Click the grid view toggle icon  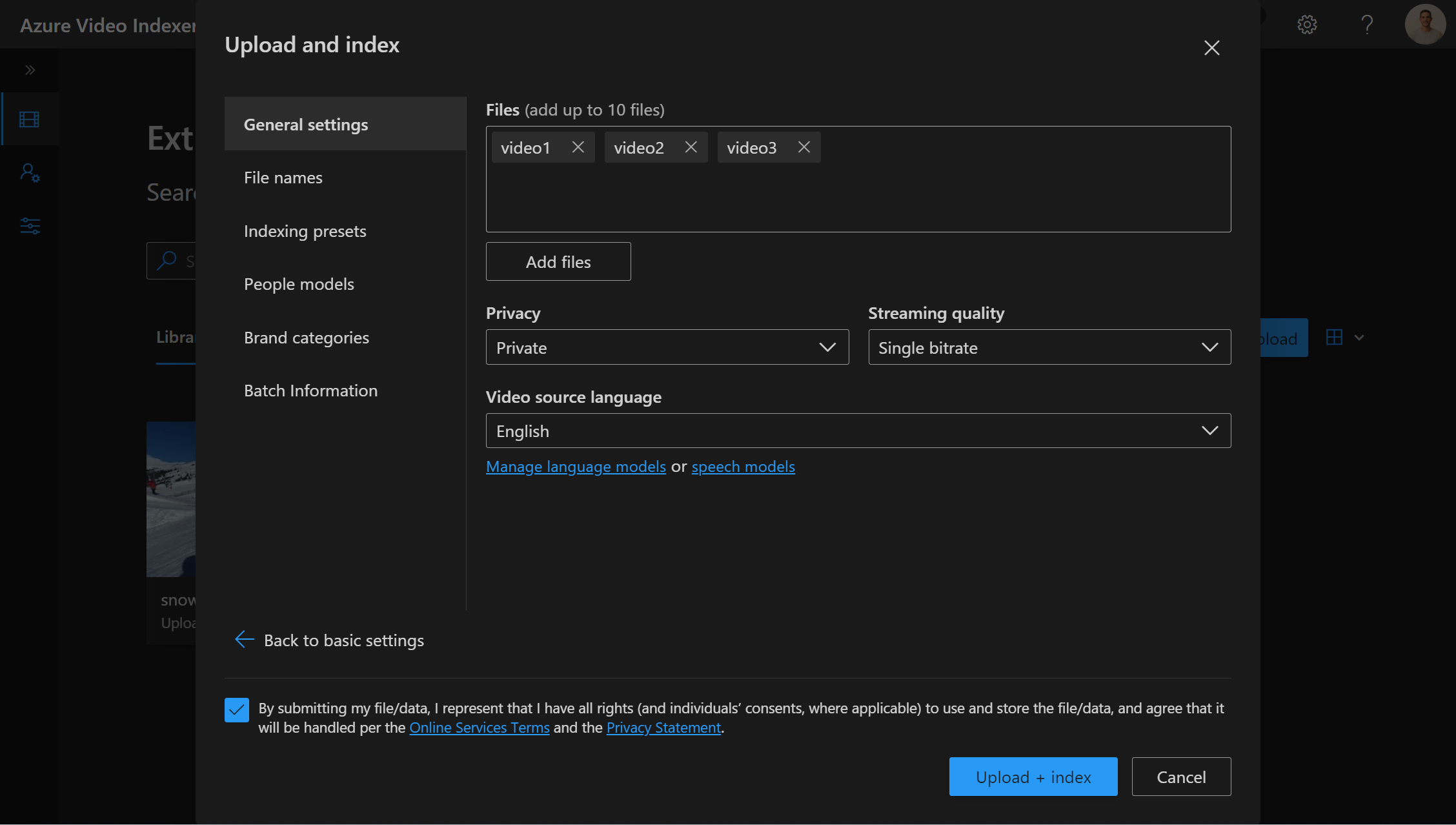point(1335,337)
